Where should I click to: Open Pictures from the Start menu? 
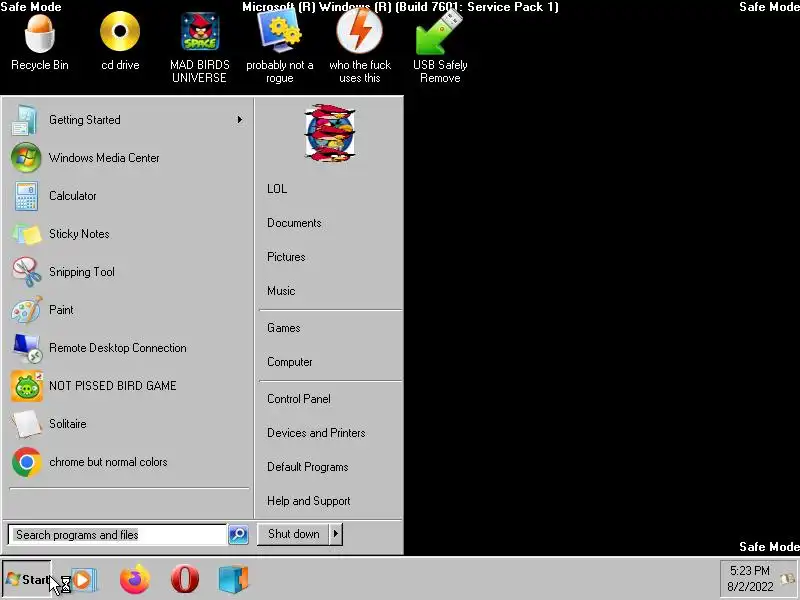pos(286,257)
